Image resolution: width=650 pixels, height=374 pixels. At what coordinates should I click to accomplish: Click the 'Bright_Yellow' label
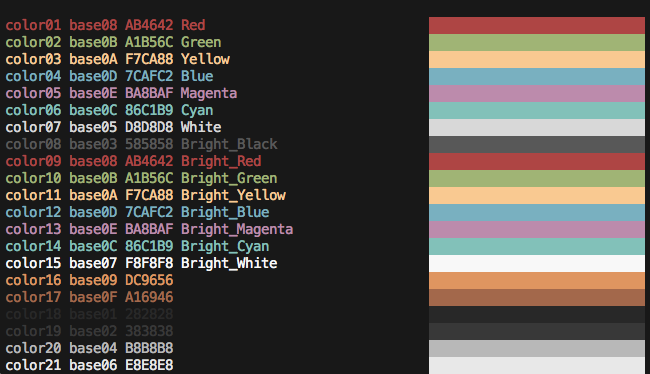[233, 195]
